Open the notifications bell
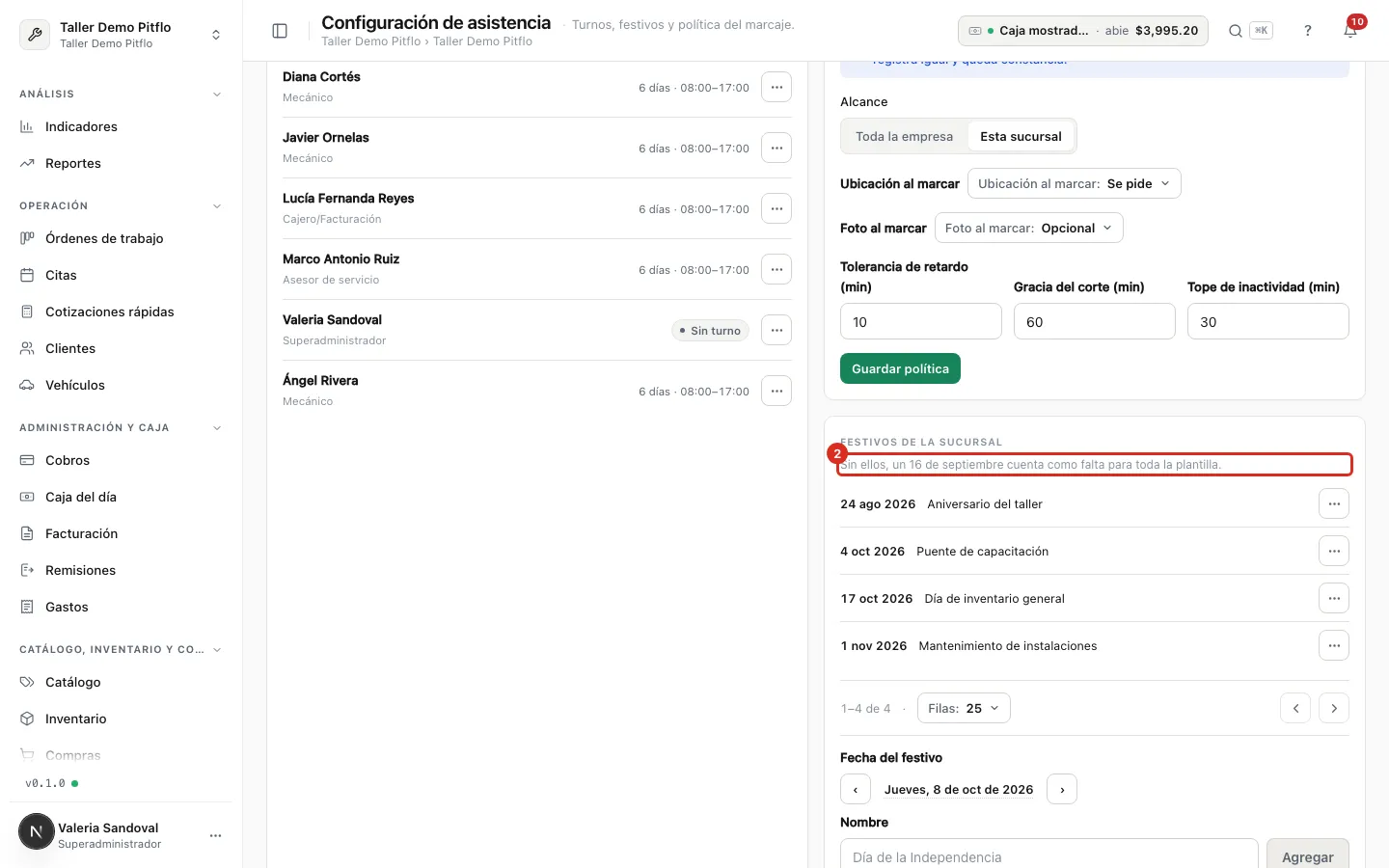This screenshot has height=868, width=1389. 1350,31
